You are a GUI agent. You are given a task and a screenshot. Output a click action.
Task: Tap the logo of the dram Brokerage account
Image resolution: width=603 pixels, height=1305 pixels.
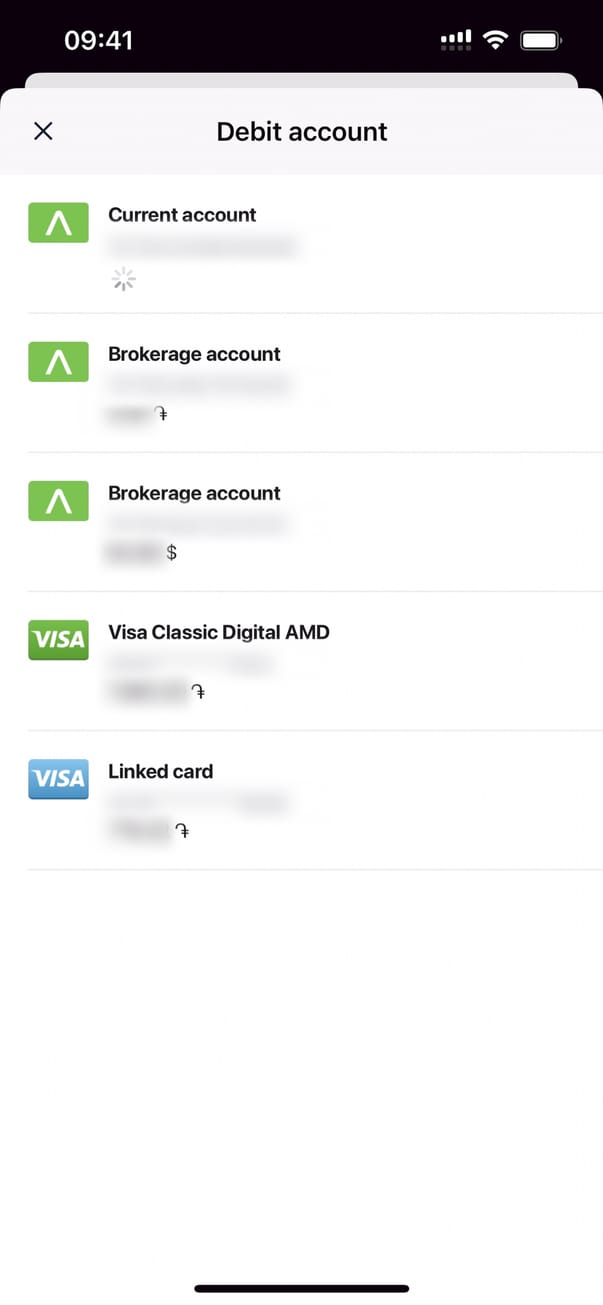pyautogui.click(x=58, y=363)
